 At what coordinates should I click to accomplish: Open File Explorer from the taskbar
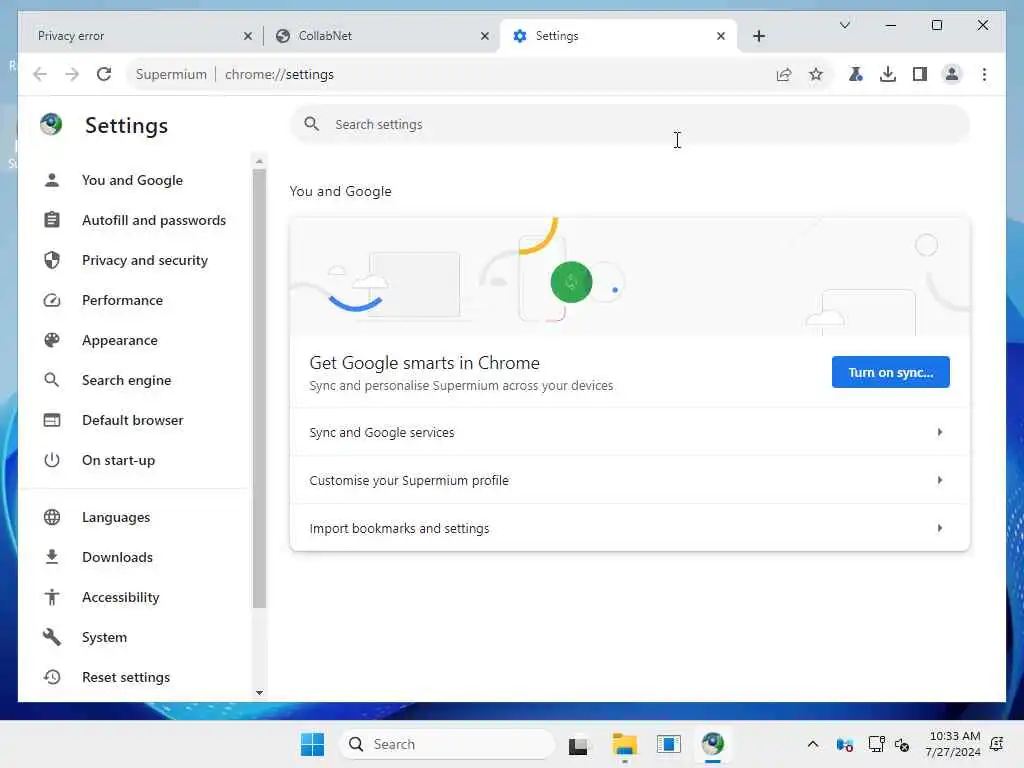tap(624, 744)
